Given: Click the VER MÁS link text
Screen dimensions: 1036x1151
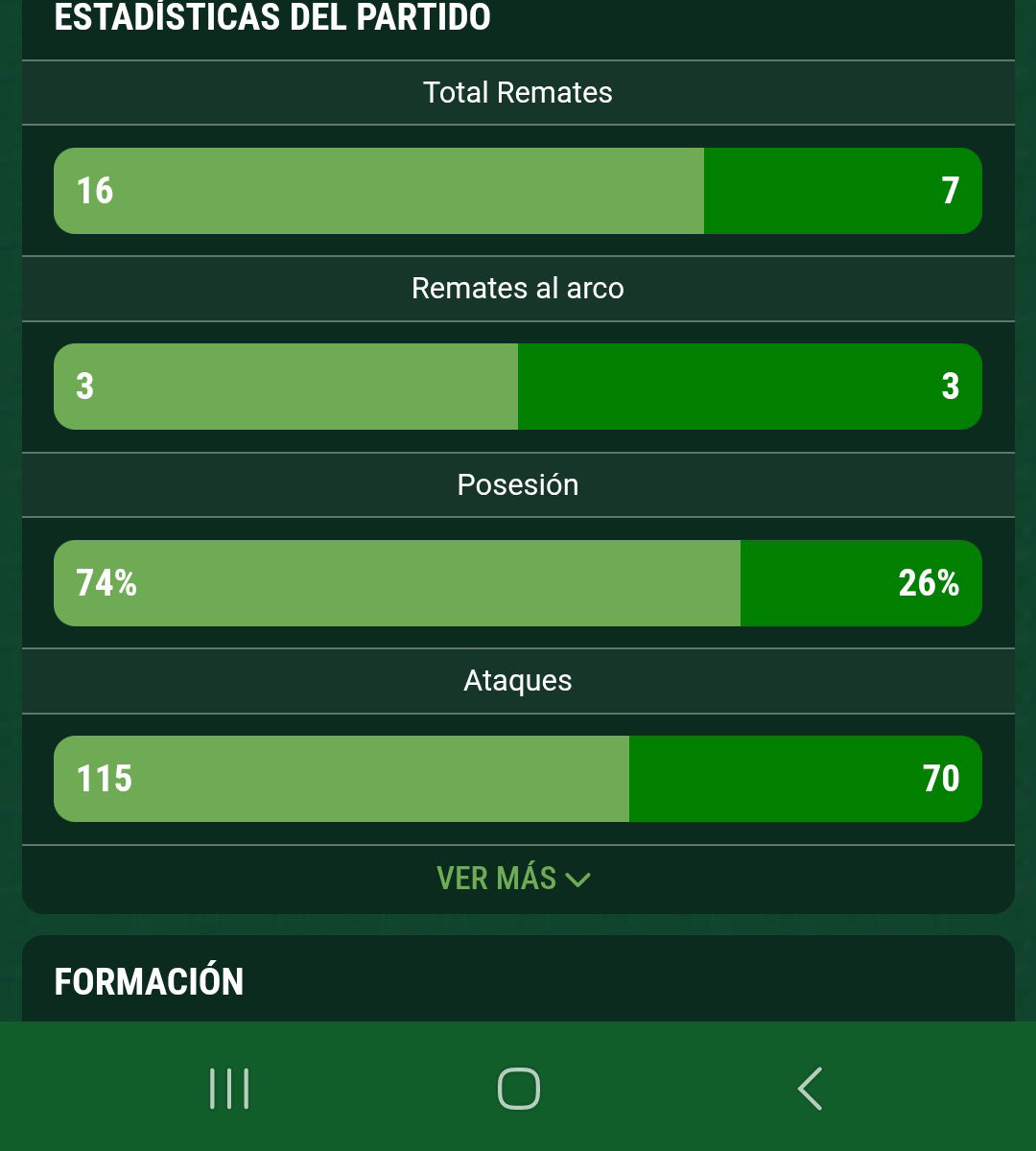Looking at the screenshot, I should point(496,879).
